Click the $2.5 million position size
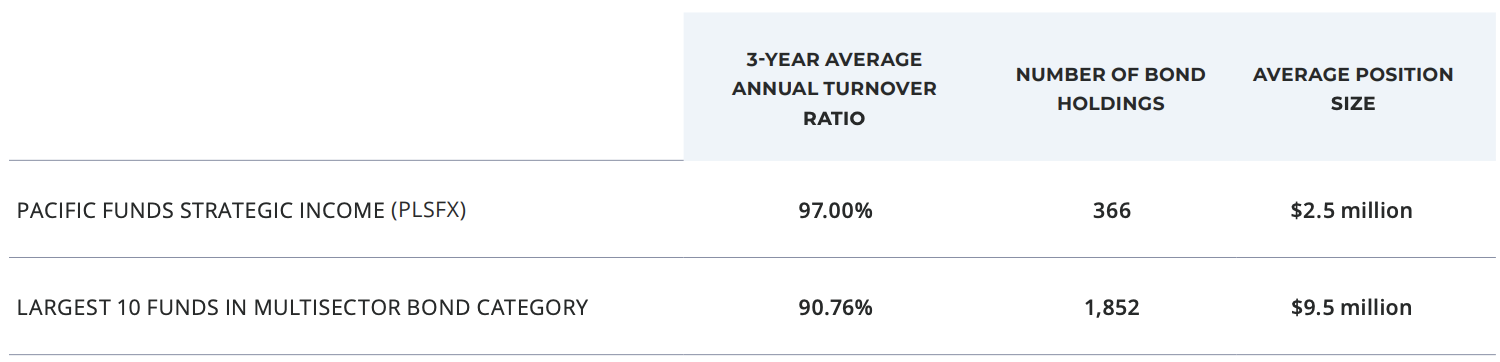The width and height of the screenshot is (1500, 362). click(x=1352, y=211)
